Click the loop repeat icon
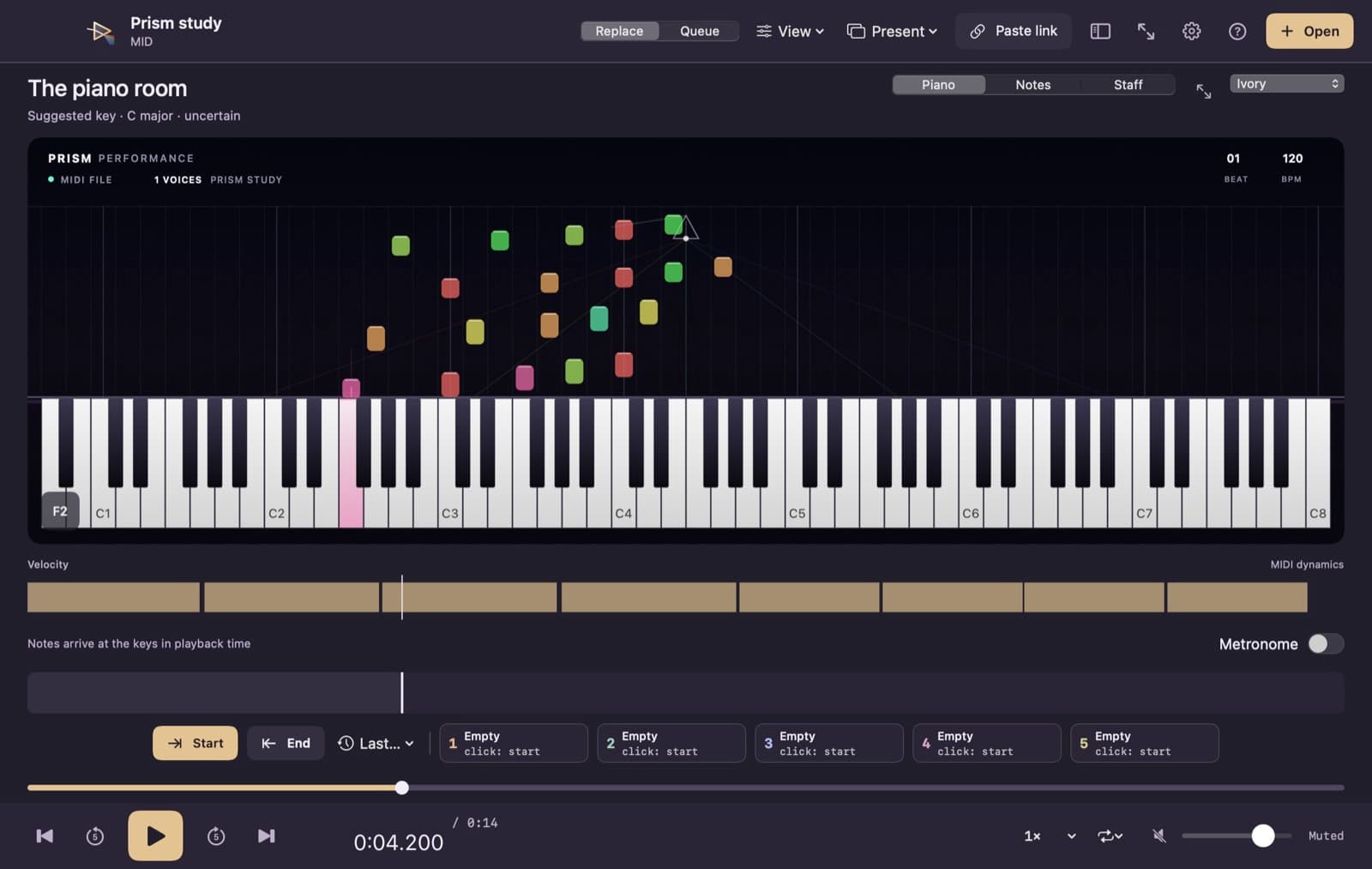This screenshot has width=1372, height=869. [x=1110, y=836]
